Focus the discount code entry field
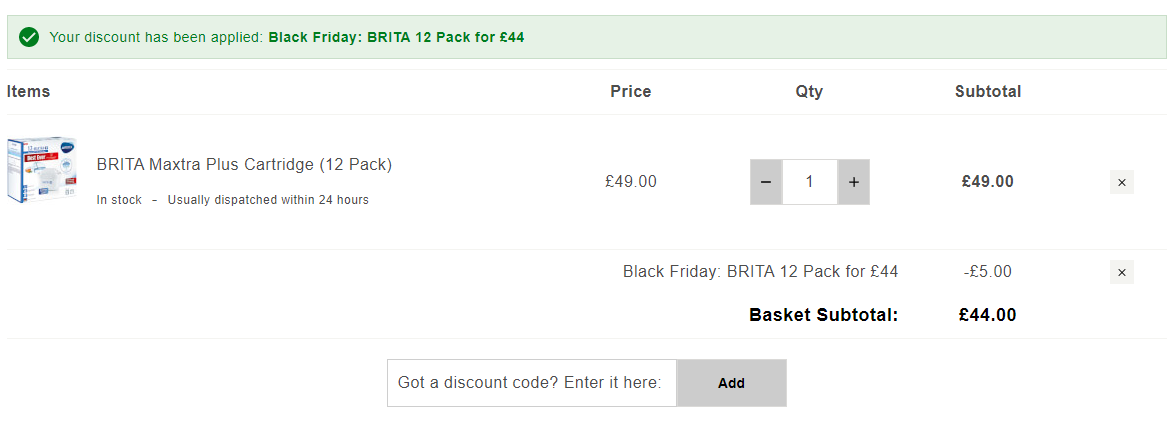The height and width of the screenshot is (426, 1176). [x=532, y=382]
